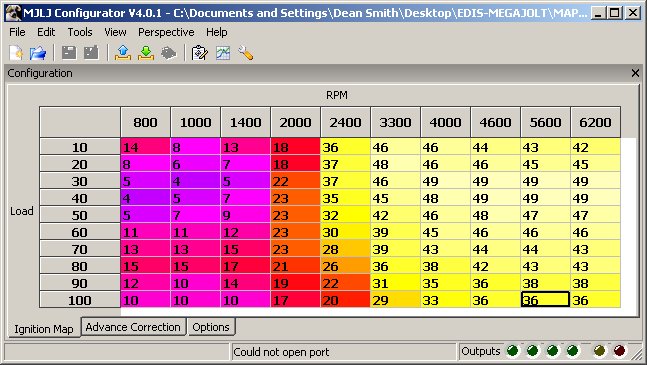Select cell 4 at load 30, 1000 RPM
Viewport: 647px width, 365px height.
(196, 181)
